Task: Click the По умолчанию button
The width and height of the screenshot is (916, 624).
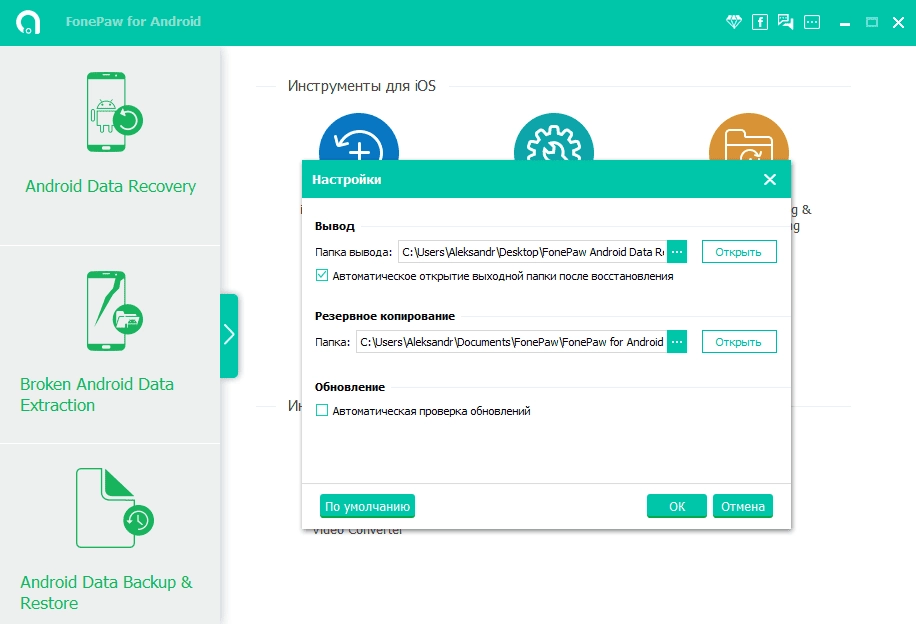Action: (367, 507)
